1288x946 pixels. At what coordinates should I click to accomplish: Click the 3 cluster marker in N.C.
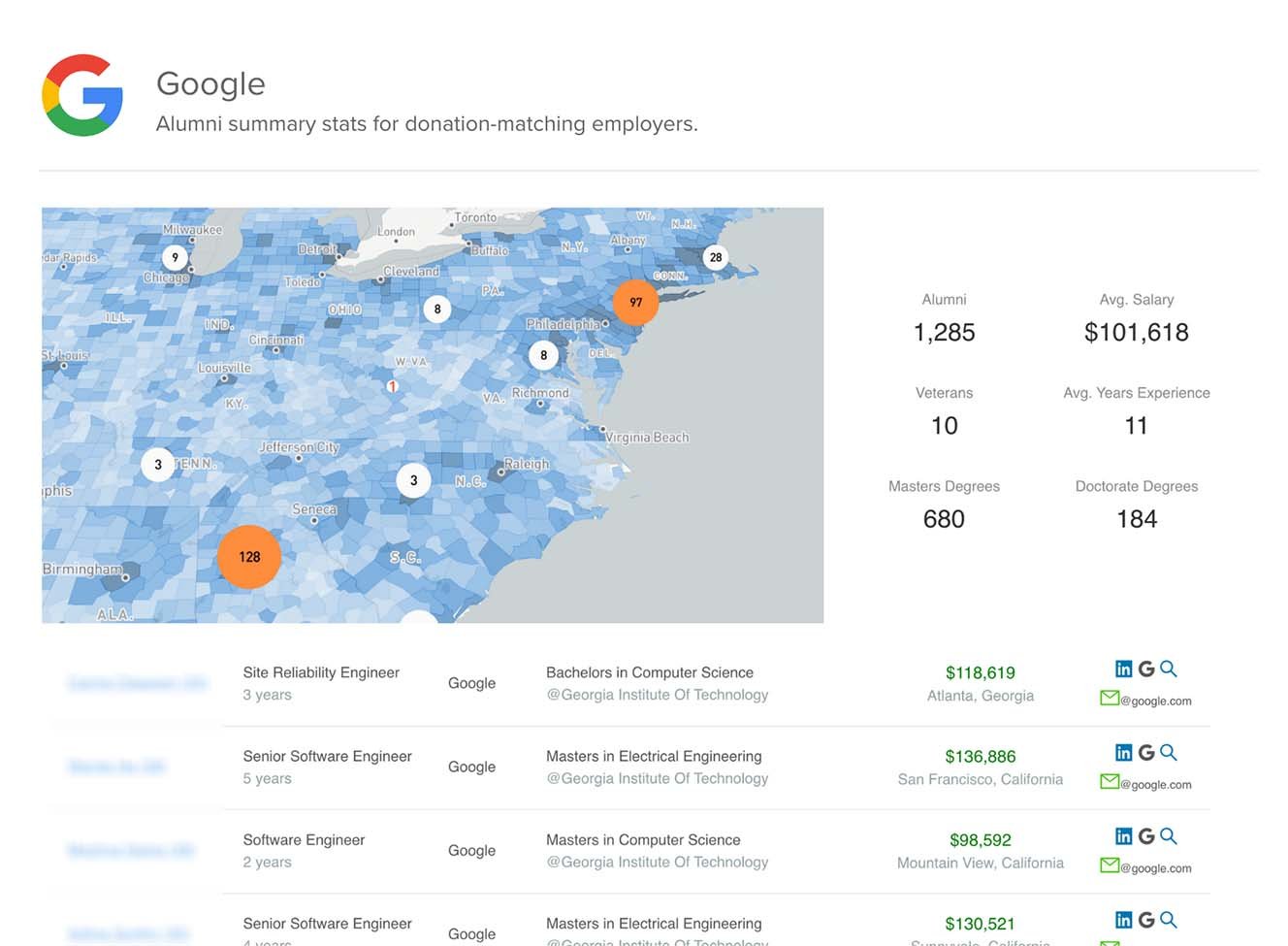414,480
